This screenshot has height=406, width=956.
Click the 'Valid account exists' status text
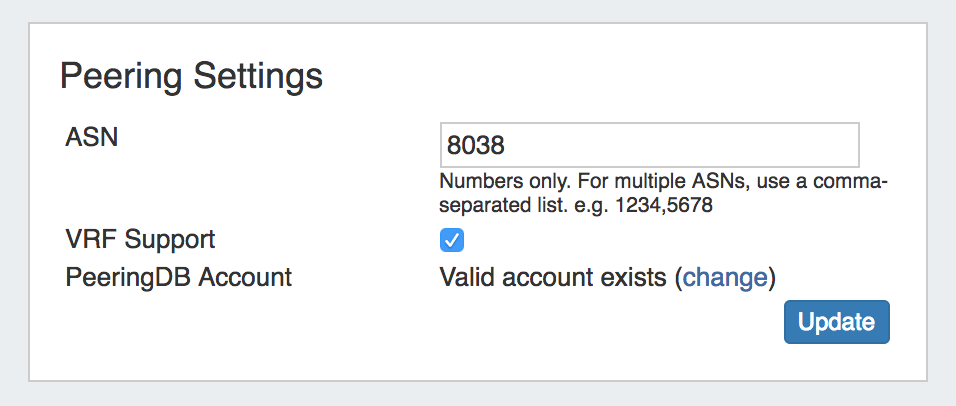point(553,277)
